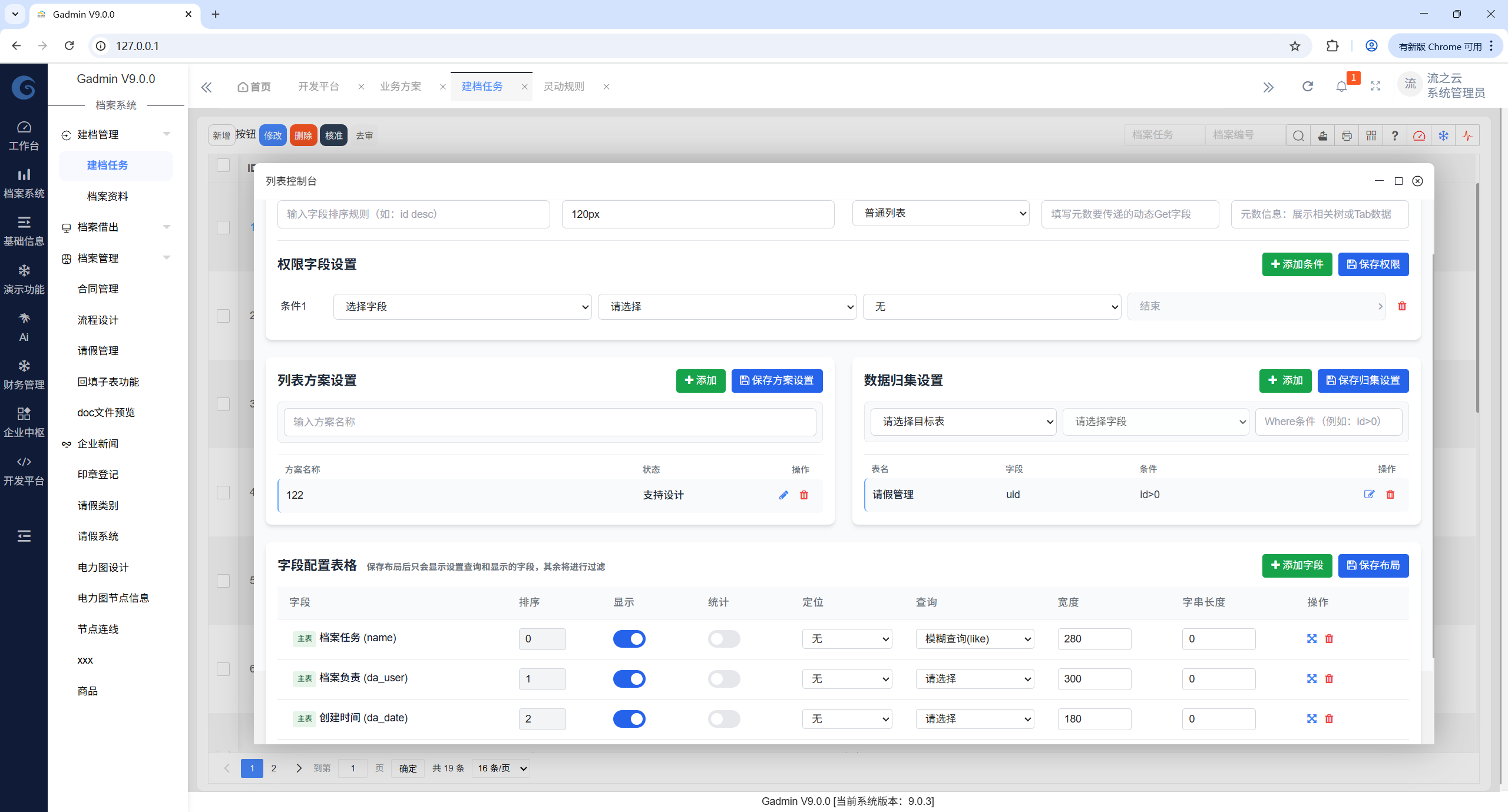Click the 输入方案名称 input field
This screenshot has height=812, width=1508.
coord(550,422)
